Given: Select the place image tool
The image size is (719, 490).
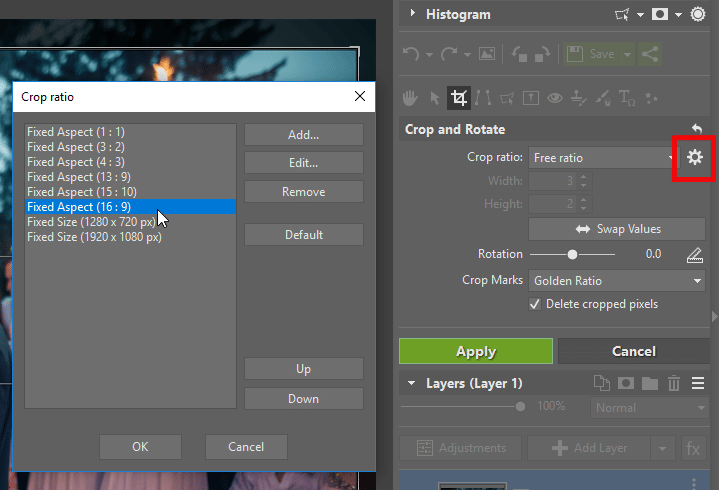Looking at the screenshot, I should 531,98.
